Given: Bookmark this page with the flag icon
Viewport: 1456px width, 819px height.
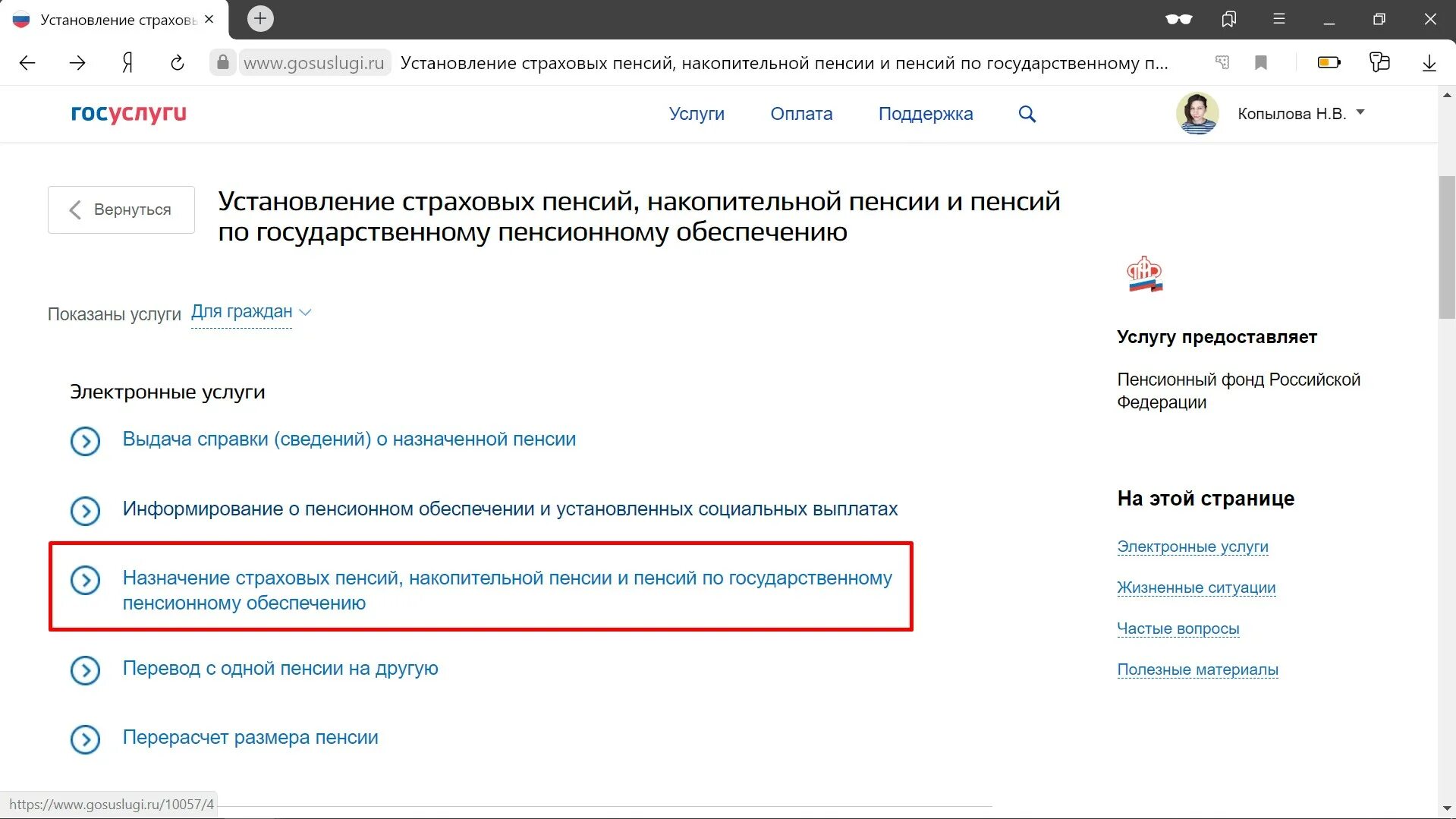Looking at the screenshot, I should tap(1261, 62).
